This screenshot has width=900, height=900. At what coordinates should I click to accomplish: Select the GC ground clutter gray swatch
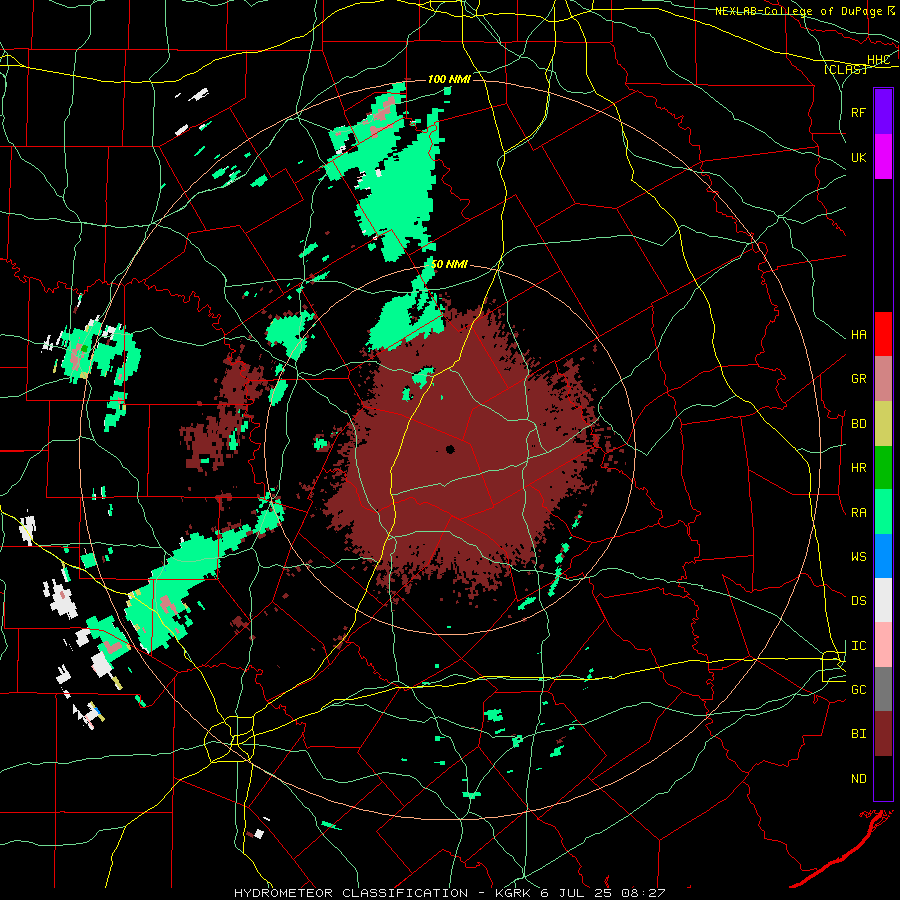883,689
